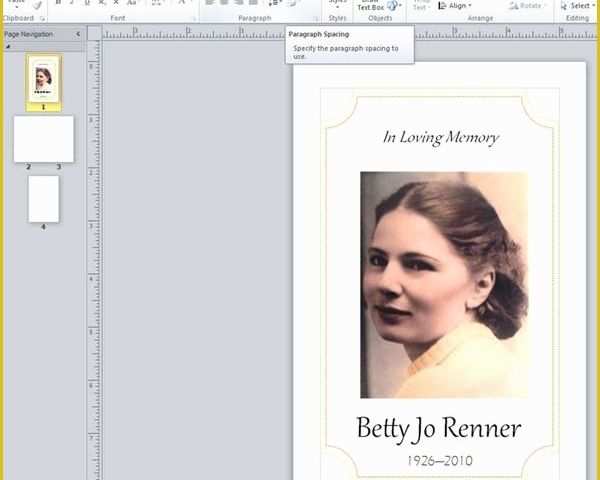Screen dimensions: 600x480
Task: Click the Draw Text Box button
Action: [370, 5]
